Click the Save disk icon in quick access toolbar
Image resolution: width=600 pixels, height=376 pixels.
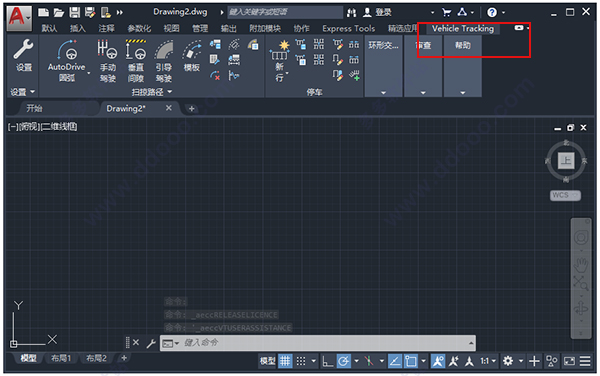74,12
